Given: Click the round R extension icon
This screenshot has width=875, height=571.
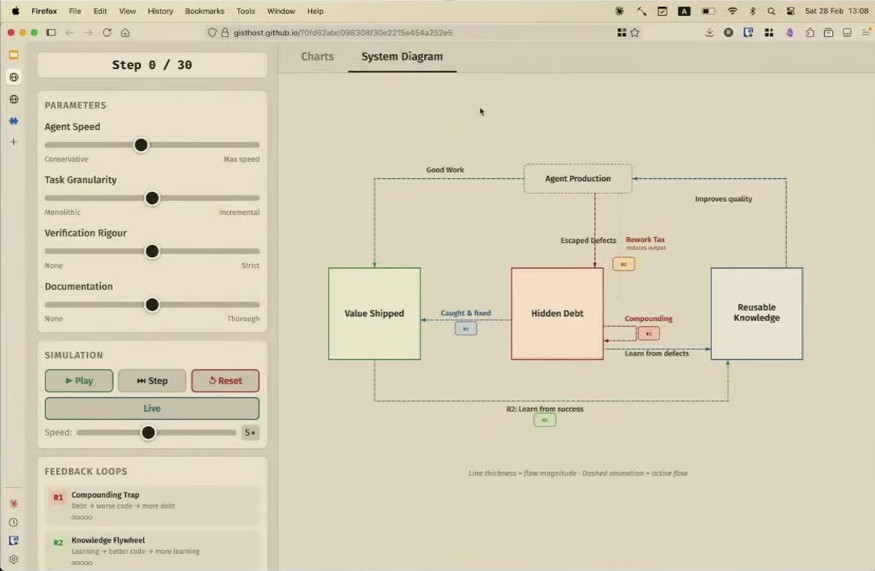Looking at the screenshot, I should pyautogui.click(x=728, y=32).
